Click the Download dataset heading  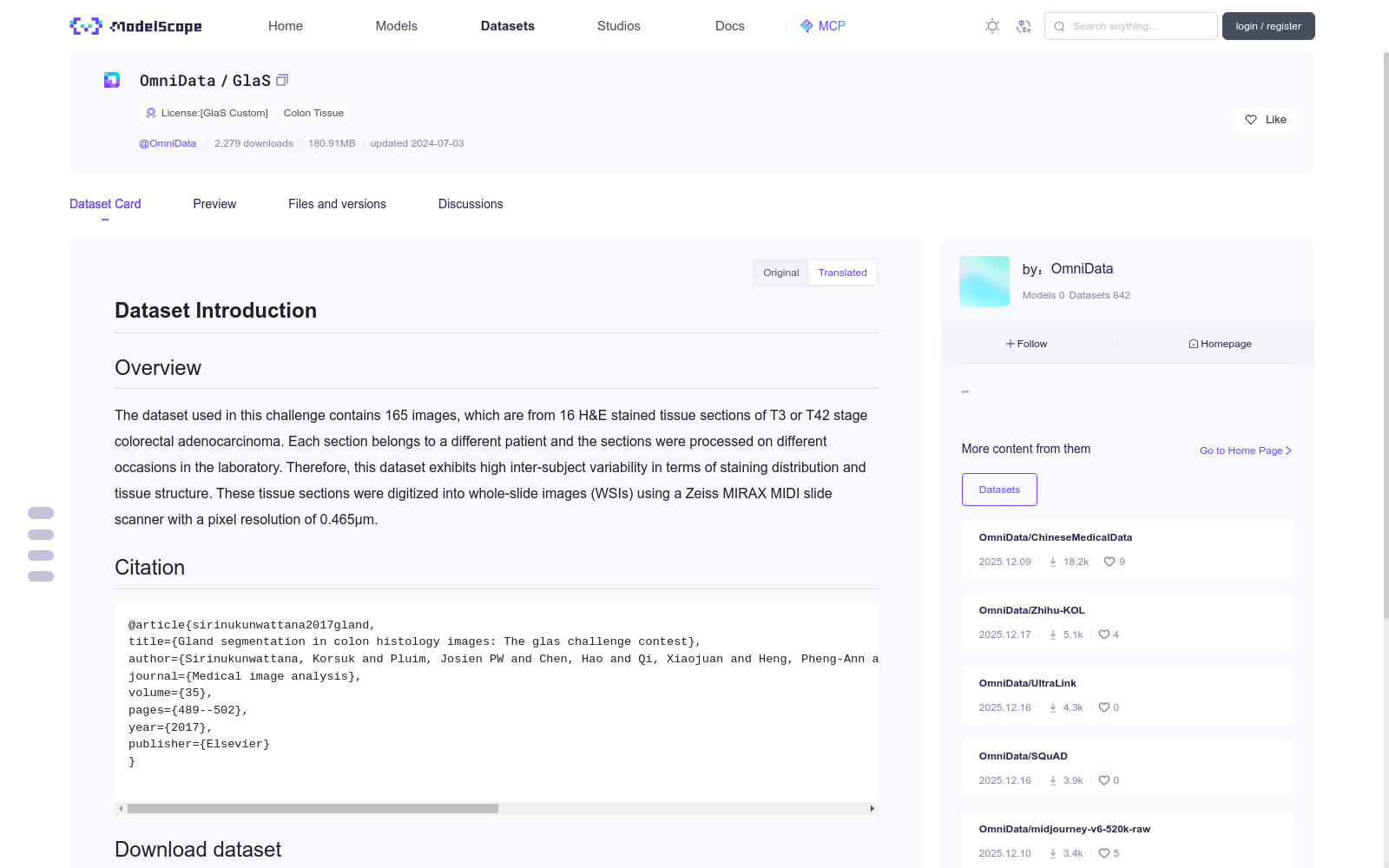coord(198,850)
